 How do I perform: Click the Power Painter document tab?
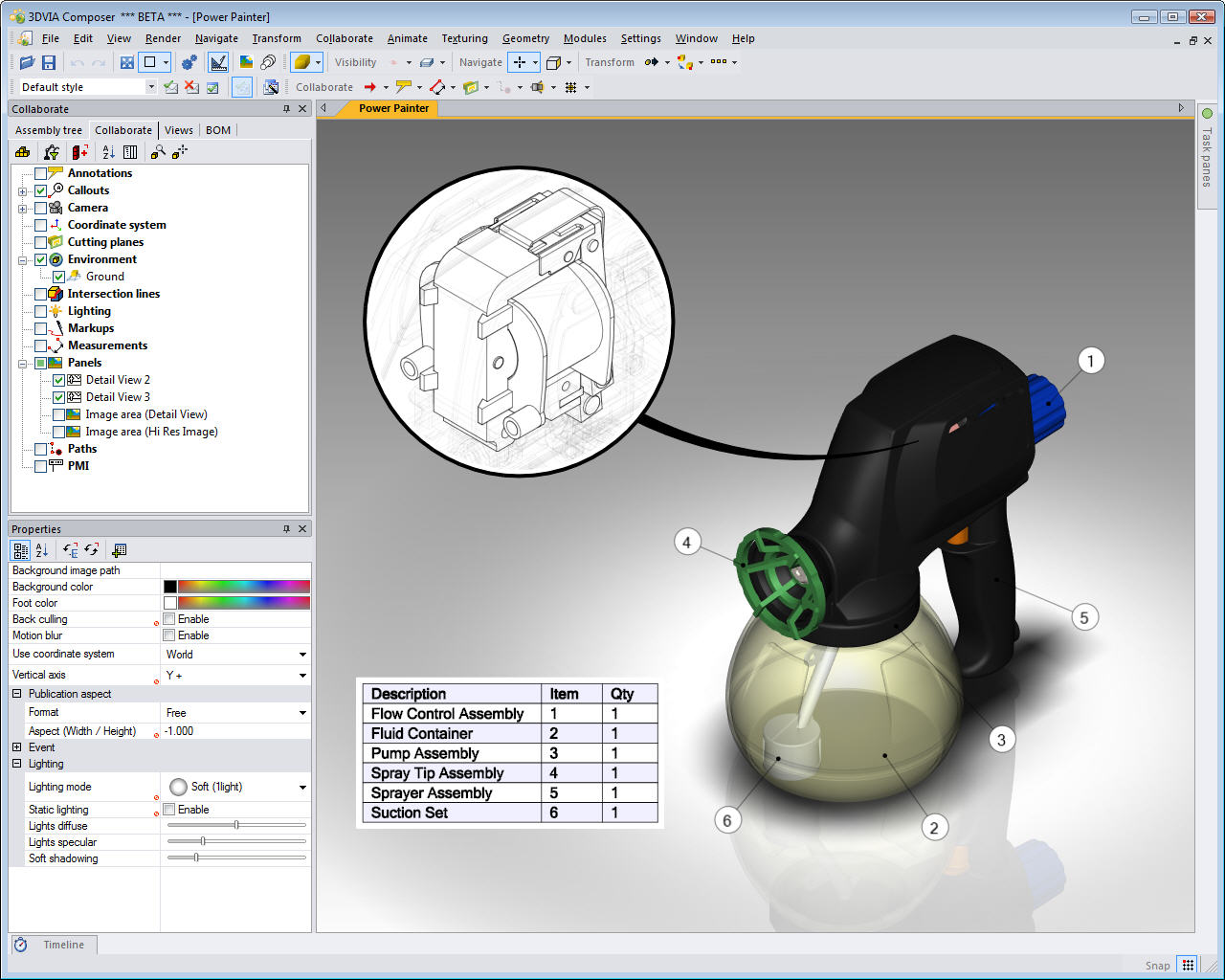pos(393,108)
